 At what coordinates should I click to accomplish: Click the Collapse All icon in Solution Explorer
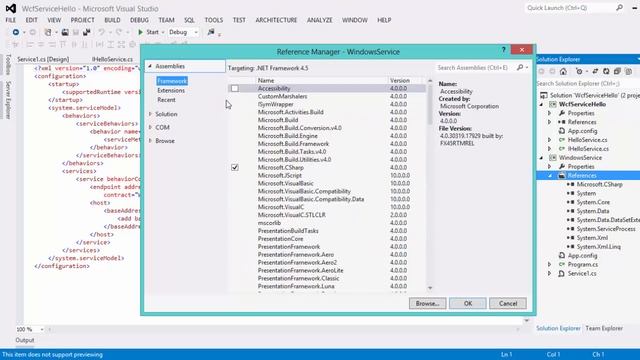click(617, 71)
